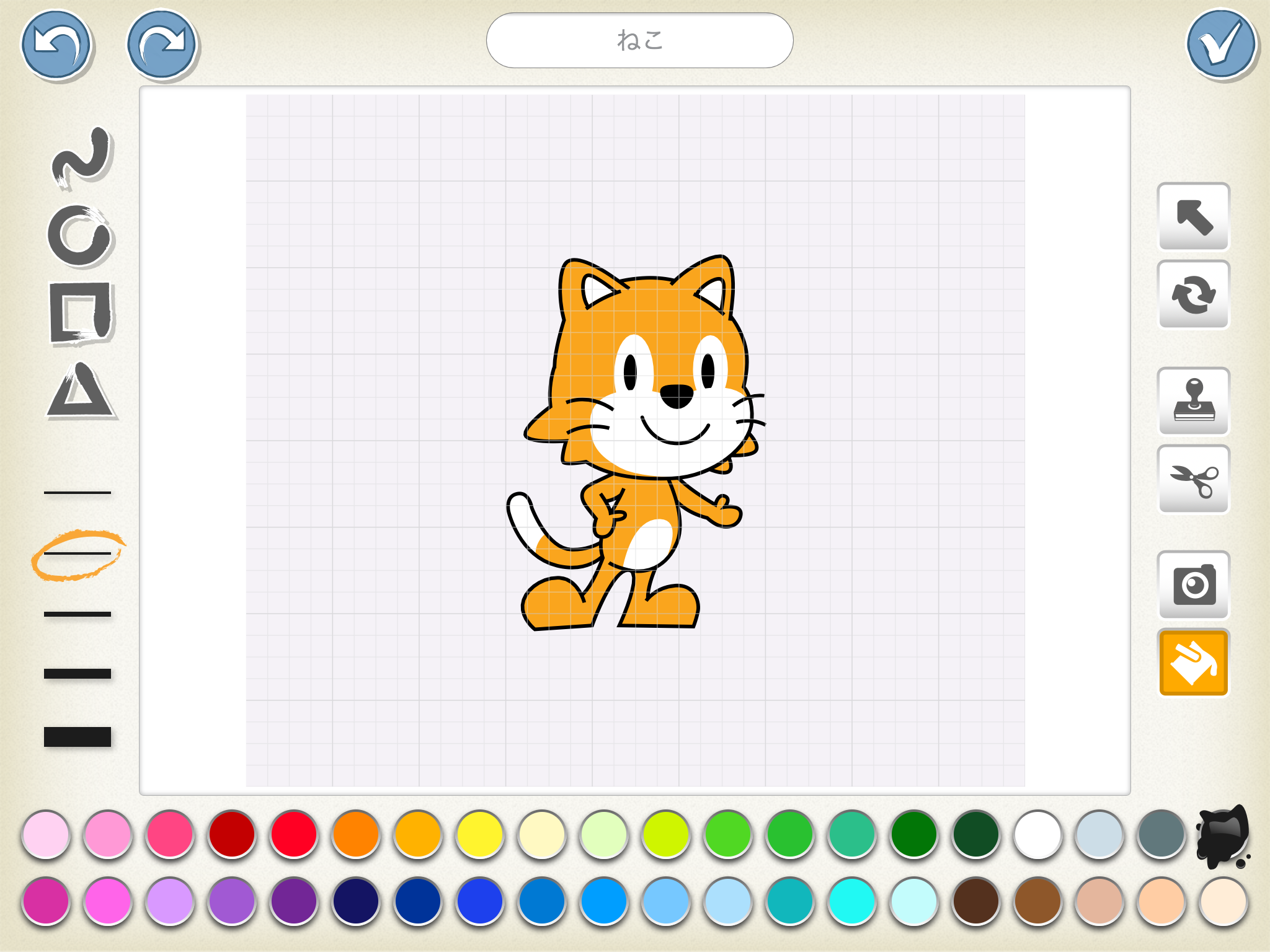Pick the hot pink swatch in top row
The width and height of the screenshot is (1270, 952).
(170, 834)
